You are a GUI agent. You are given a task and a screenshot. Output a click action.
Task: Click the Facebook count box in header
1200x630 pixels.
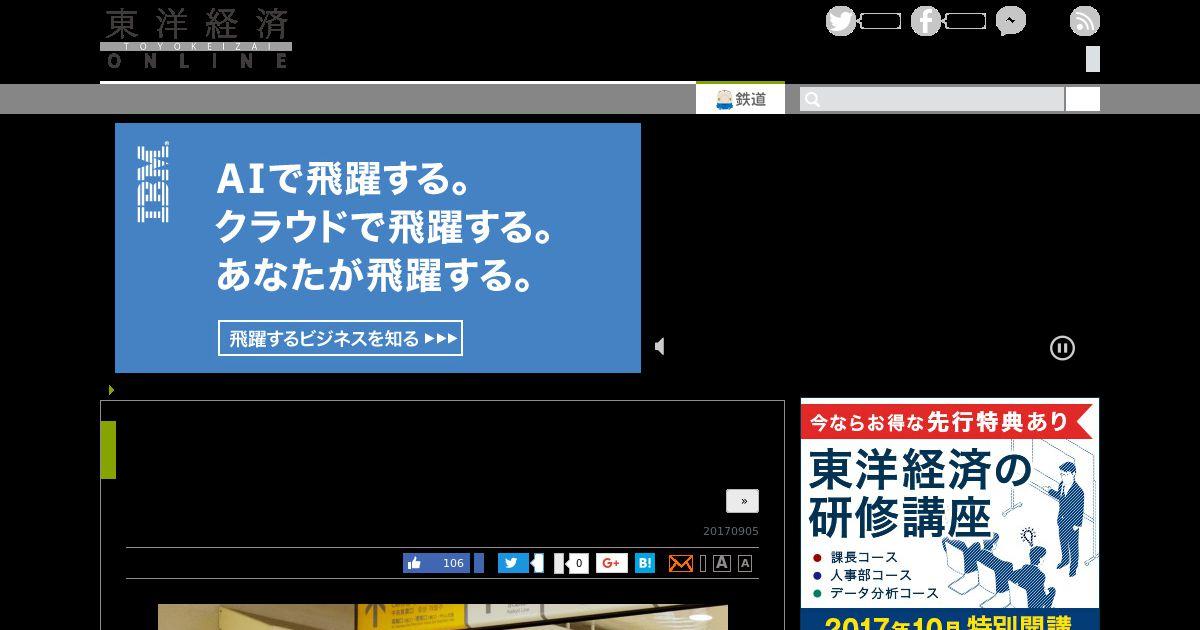click(965, 21)
